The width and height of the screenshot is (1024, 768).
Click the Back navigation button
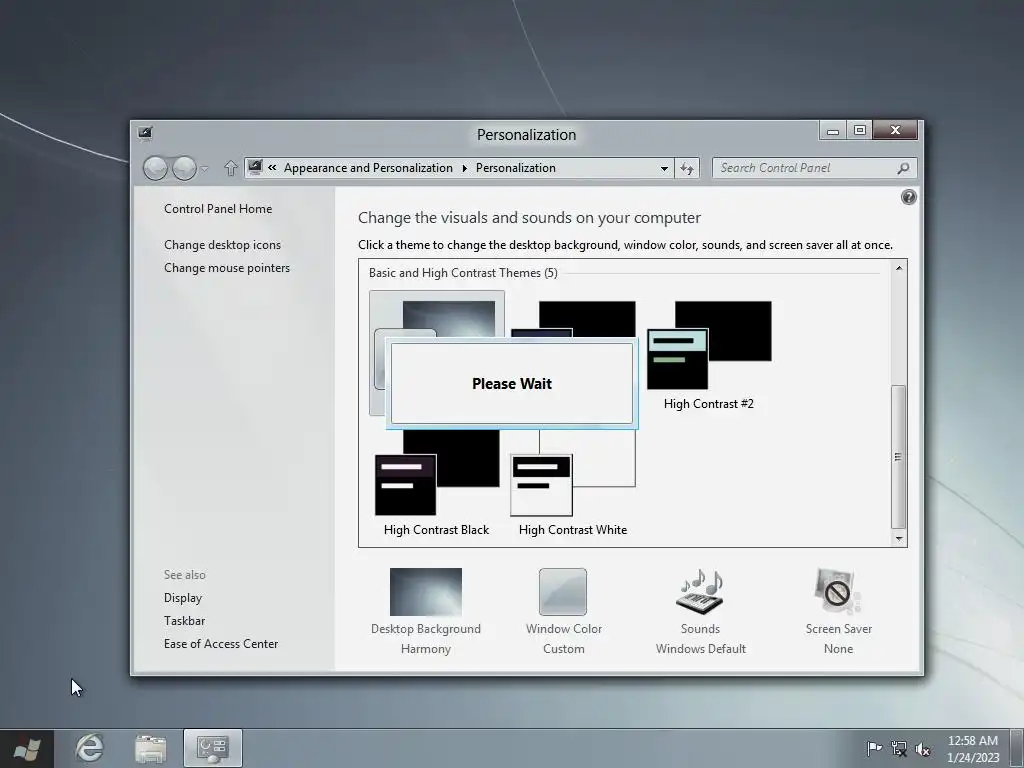click(155, 168)
